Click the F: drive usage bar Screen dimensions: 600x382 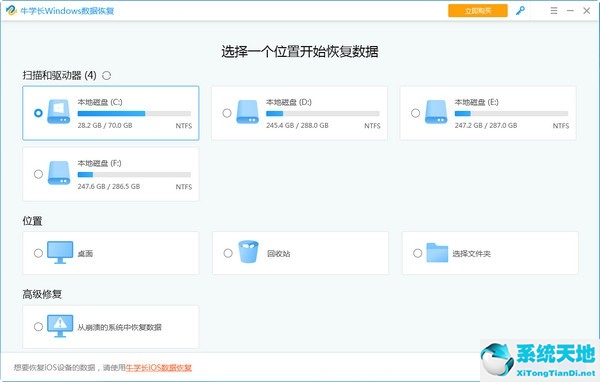[134, 175]
